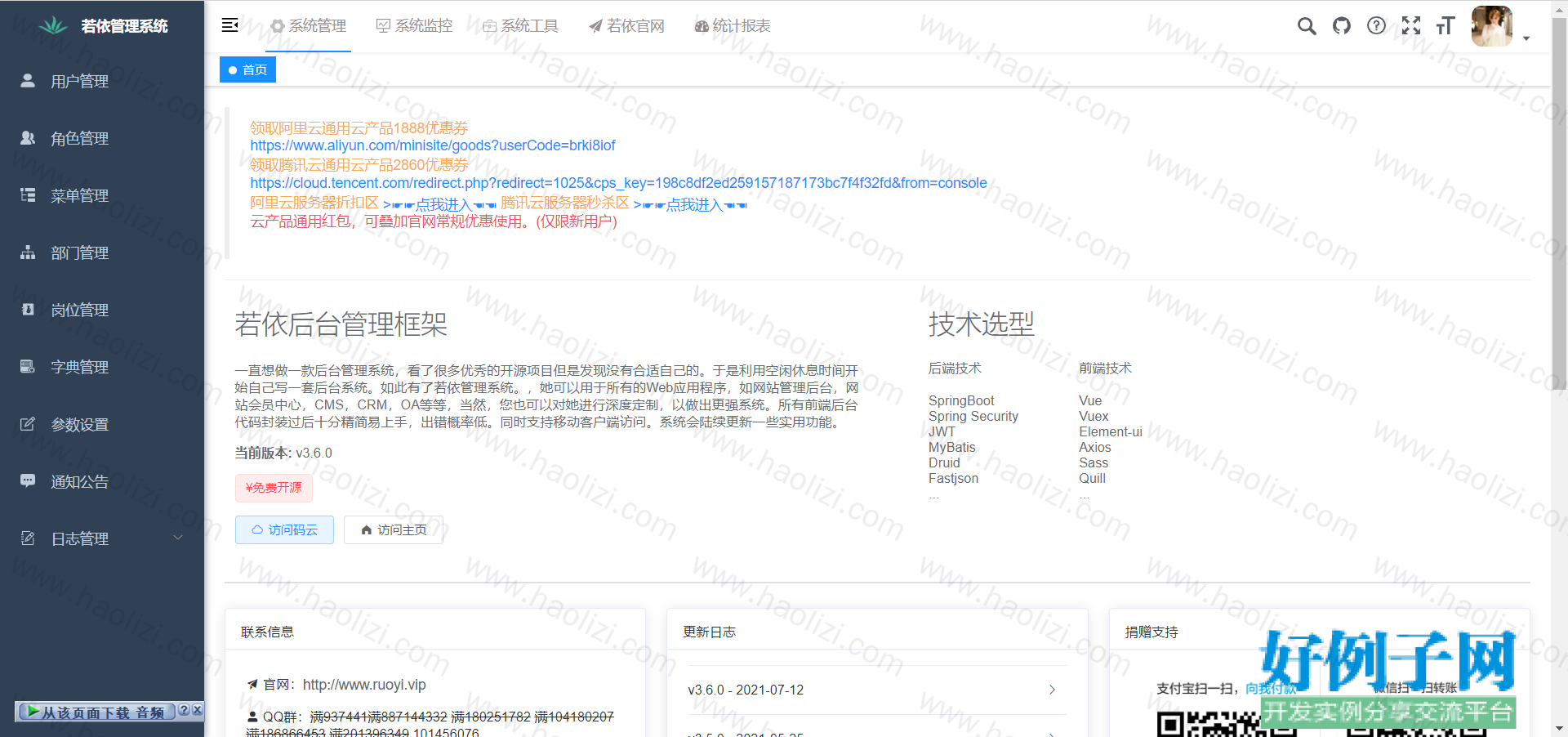1568x737 pixels.
Task: Click Axios in the frontend list
Action: click(1095, 447)
